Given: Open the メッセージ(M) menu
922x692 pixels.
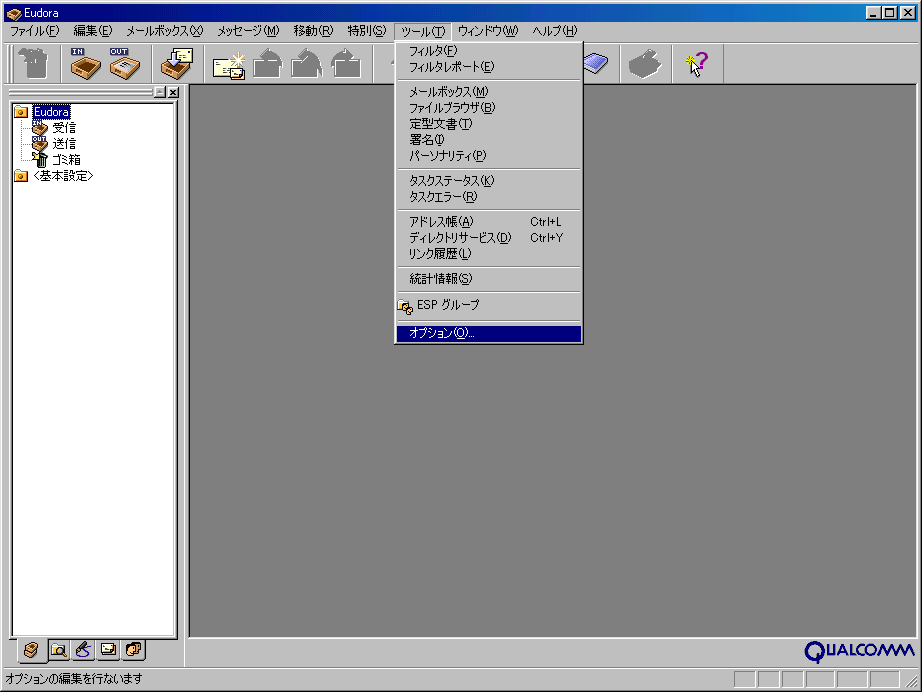Looking at the screenshot, I should (248, 31).
